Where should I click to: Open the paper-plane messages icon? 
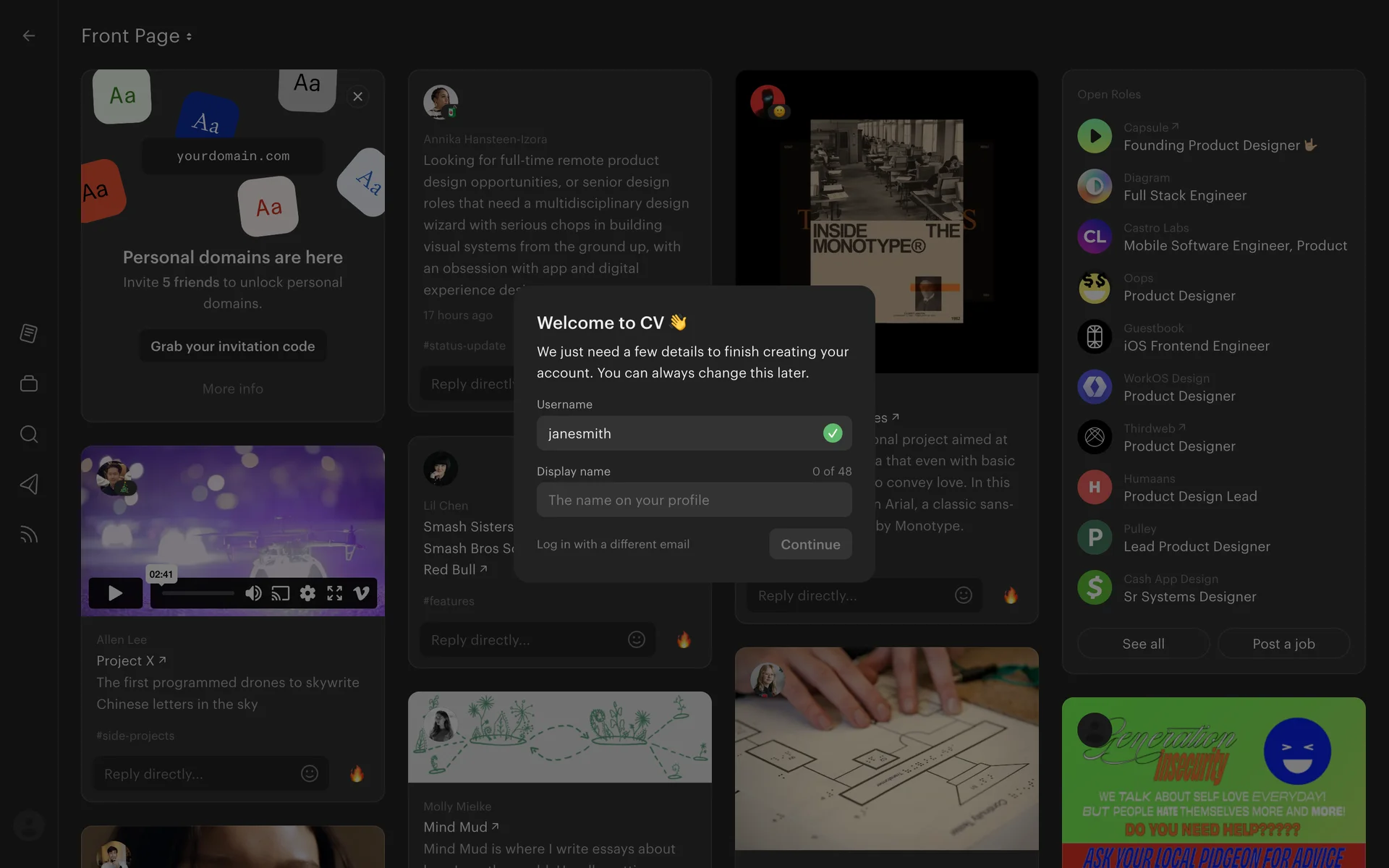29,484
